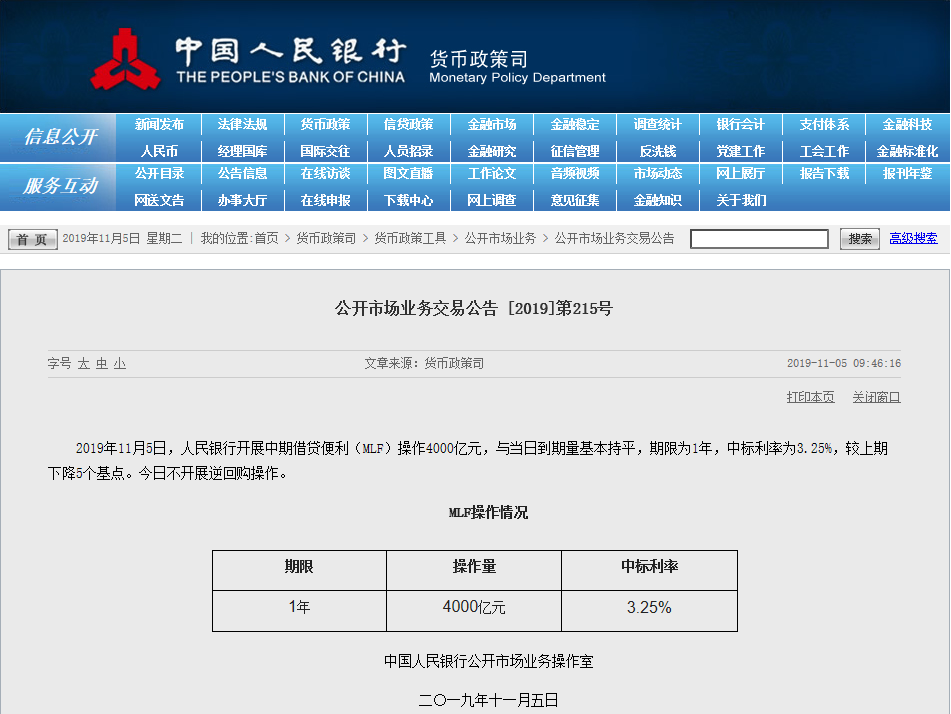Open 高级搜索 advanced search link
951x714 pixels.
click(x=913, y=238)
